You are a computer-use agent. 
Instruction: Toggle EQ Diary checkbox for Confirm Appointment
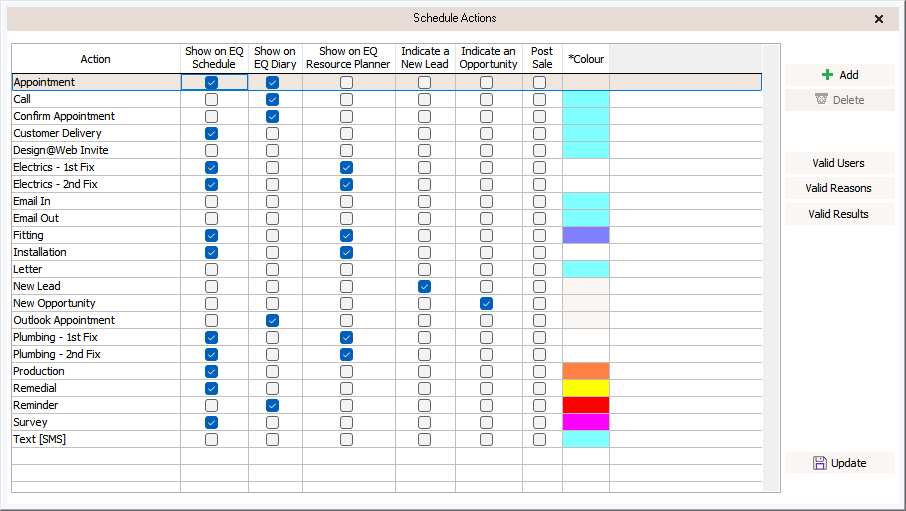tap(273, 117)
